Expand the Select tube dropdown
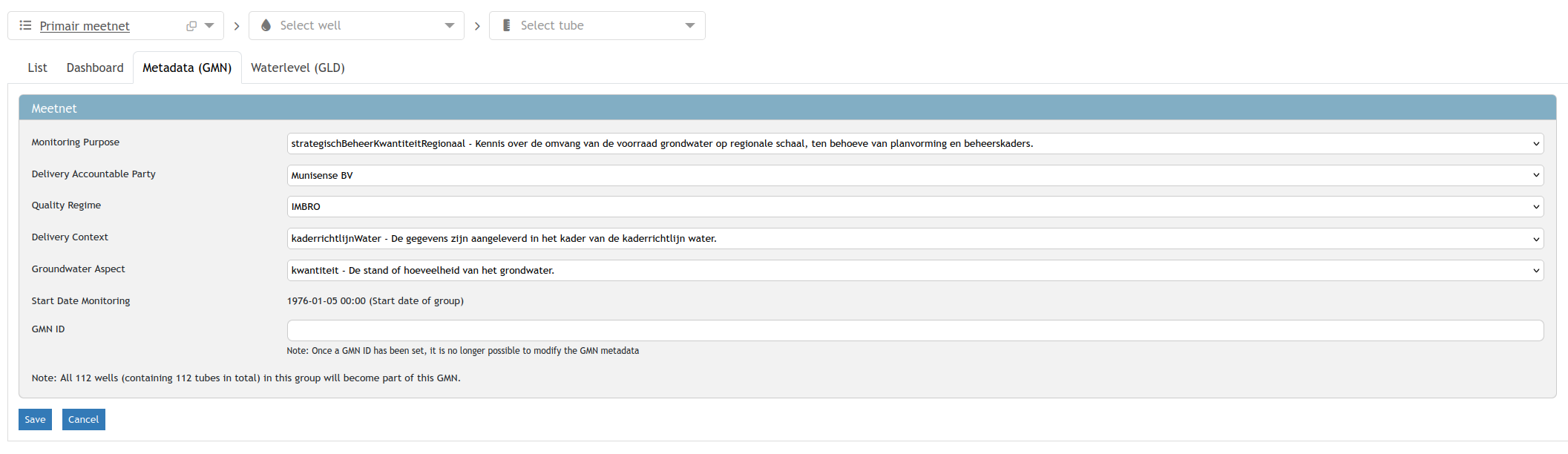The height and width of the screenshot is (454, 1568). [689, 25]
